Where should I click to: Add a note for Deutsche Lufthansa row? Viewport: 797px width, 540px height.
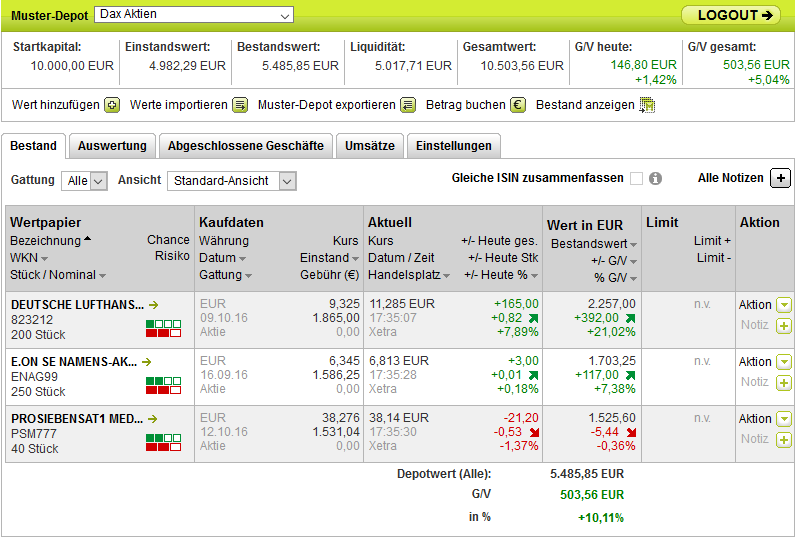click(784, 325)
